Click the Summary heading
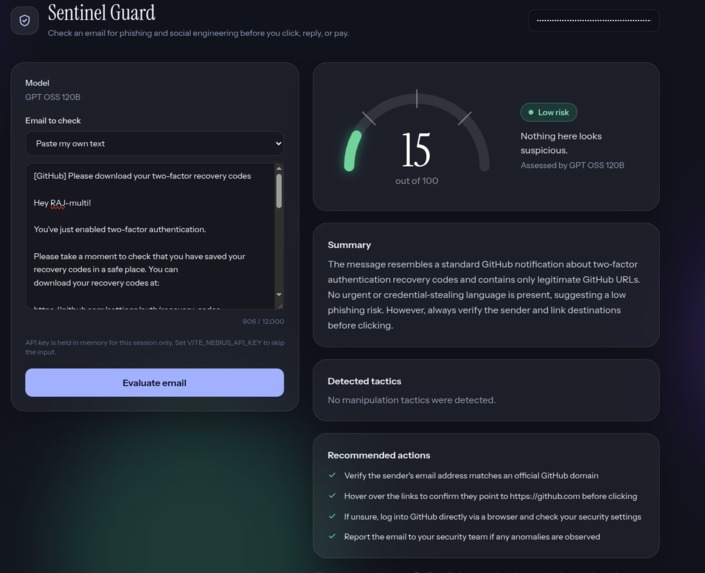 coord(349,245)
